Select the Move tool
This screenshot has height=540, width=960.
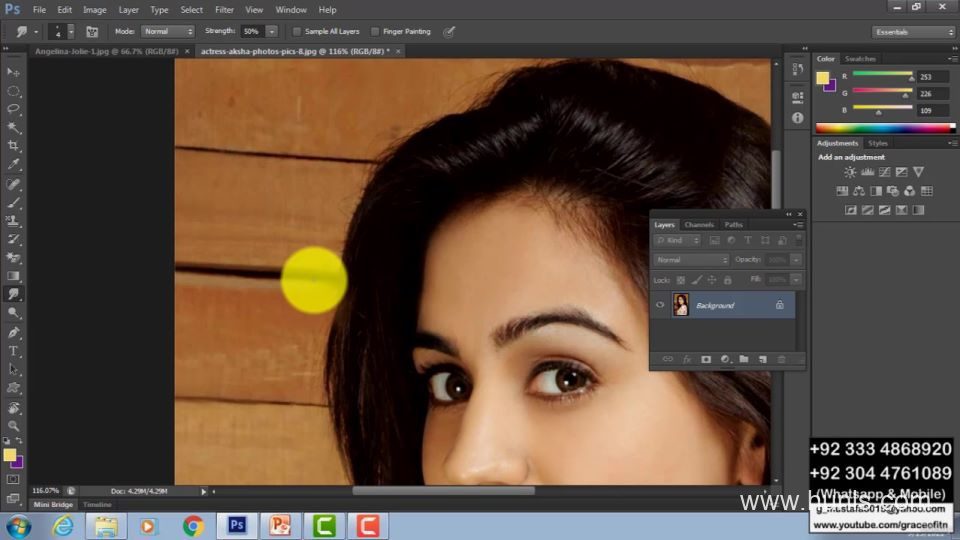pos(13,72)
